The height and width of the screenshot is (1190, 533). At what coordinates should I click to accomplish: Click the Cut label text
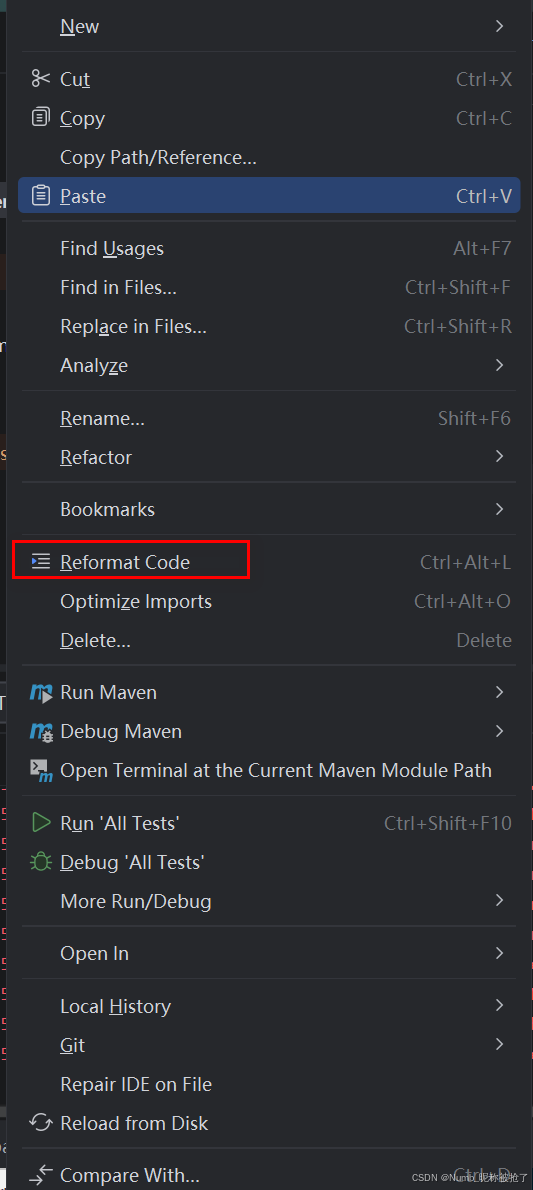click(x=74, y=79)
